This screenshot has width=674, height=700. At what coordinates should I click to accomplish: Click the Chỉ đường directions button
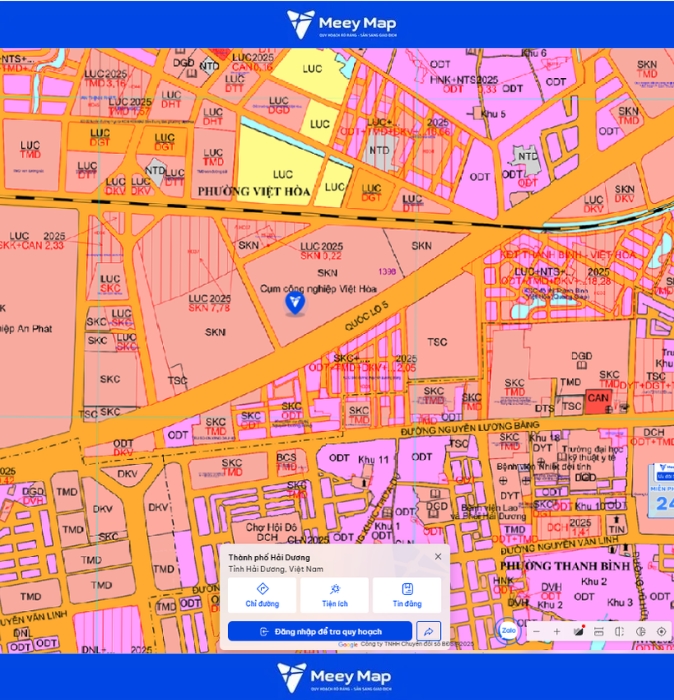tap(262, 595)
